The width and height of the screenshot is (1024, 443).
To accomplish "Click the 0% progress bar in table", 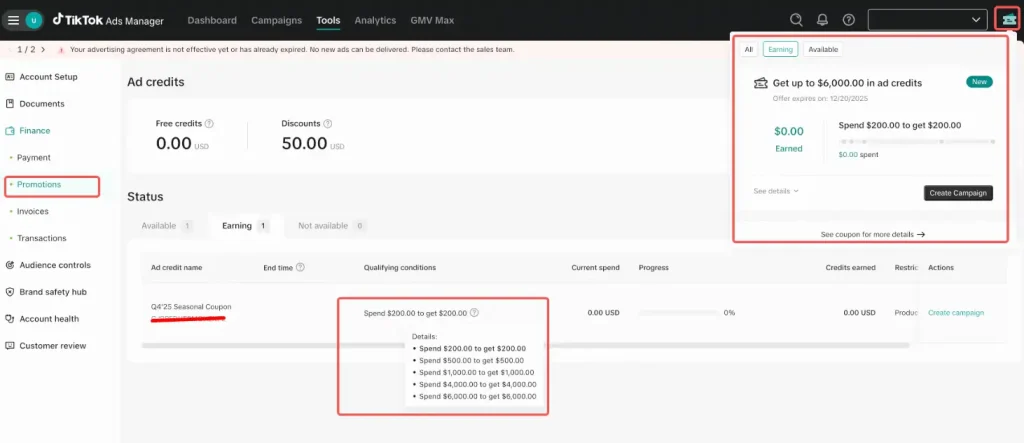I will pos(679,312).
